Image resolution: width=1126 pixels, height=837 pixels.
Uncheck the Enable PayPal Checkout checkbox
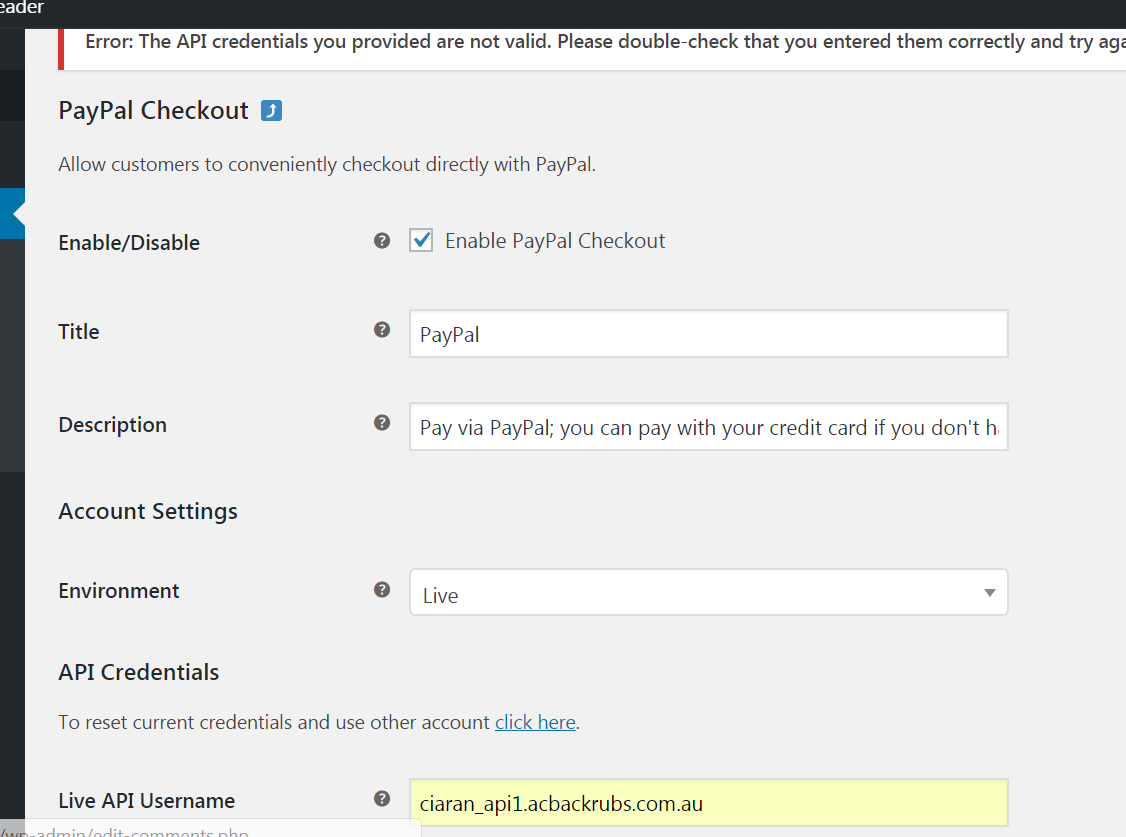coord(422,241)
